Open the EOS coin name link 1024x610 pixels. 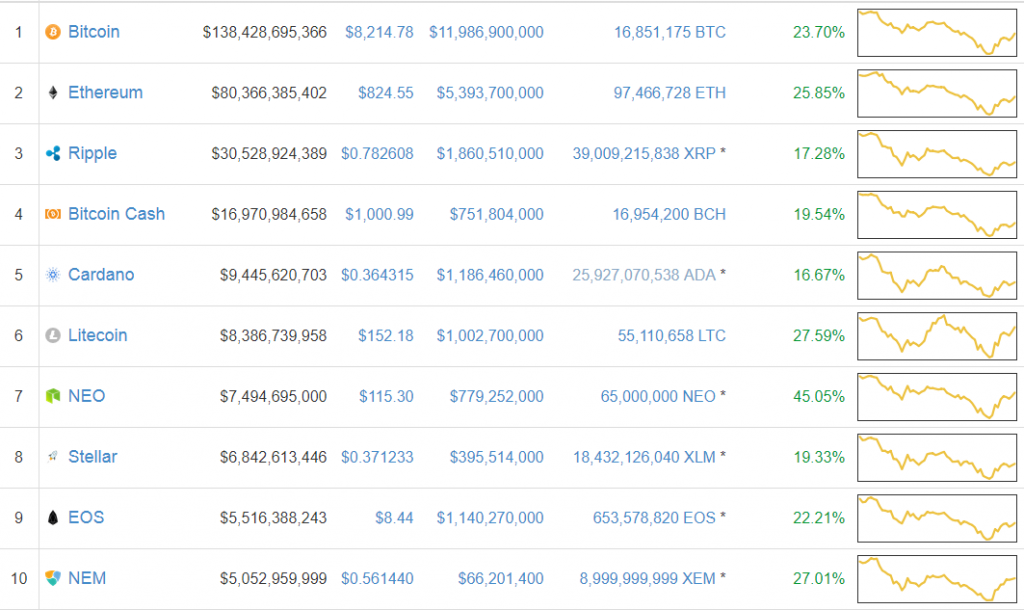[x=86, y=517]
